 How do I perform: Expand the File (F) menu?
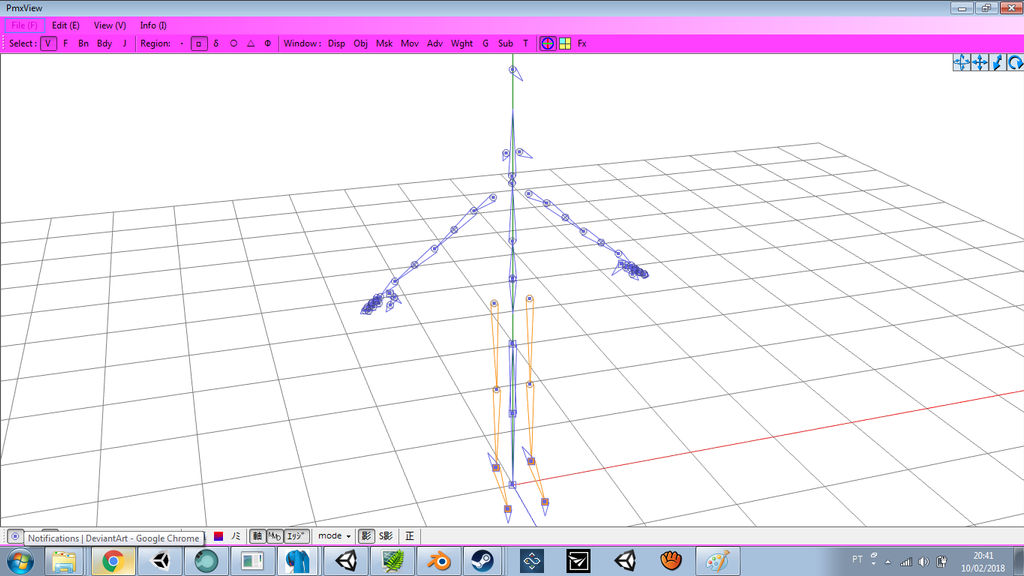tap(22, 25)
